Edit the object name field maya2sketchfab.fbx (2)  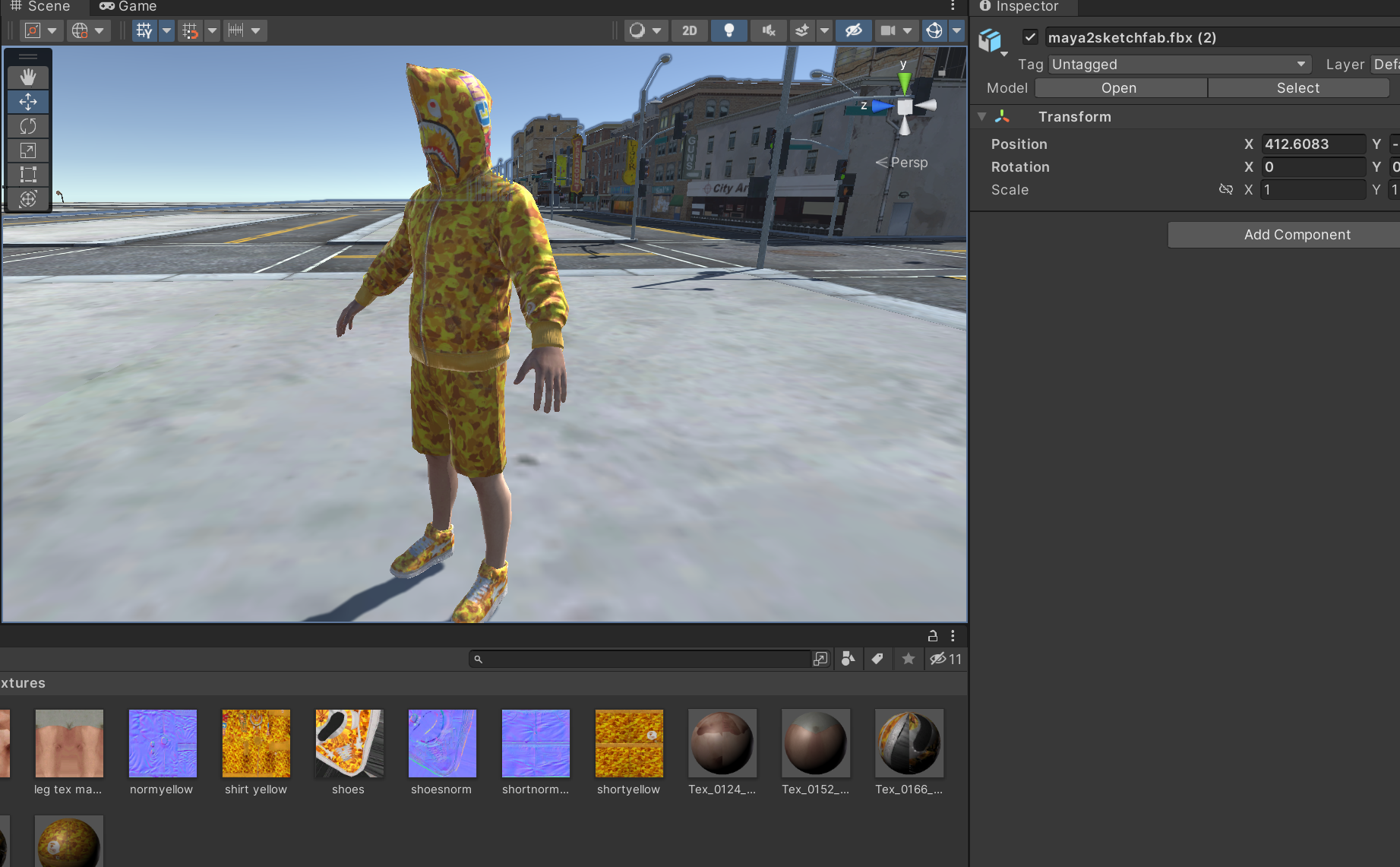pyautogui.click(x=1222, y=37)
